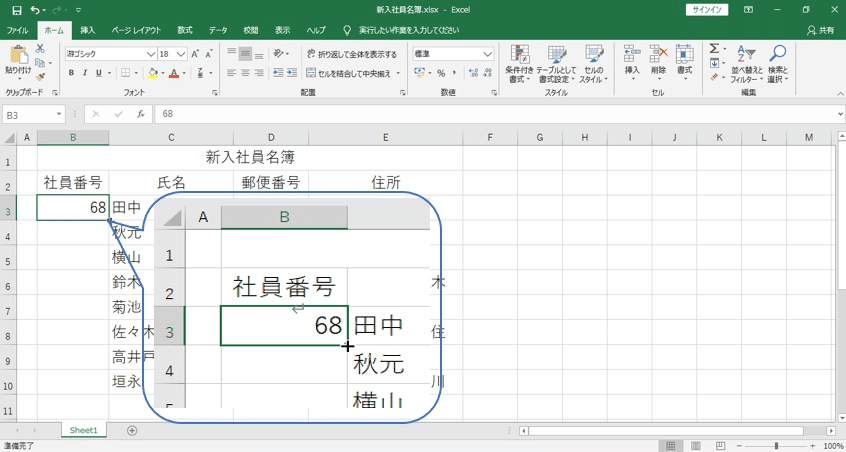Click the AutoSum sigma icon
This screenshot has height=452, width=846.
coord(714,49)
